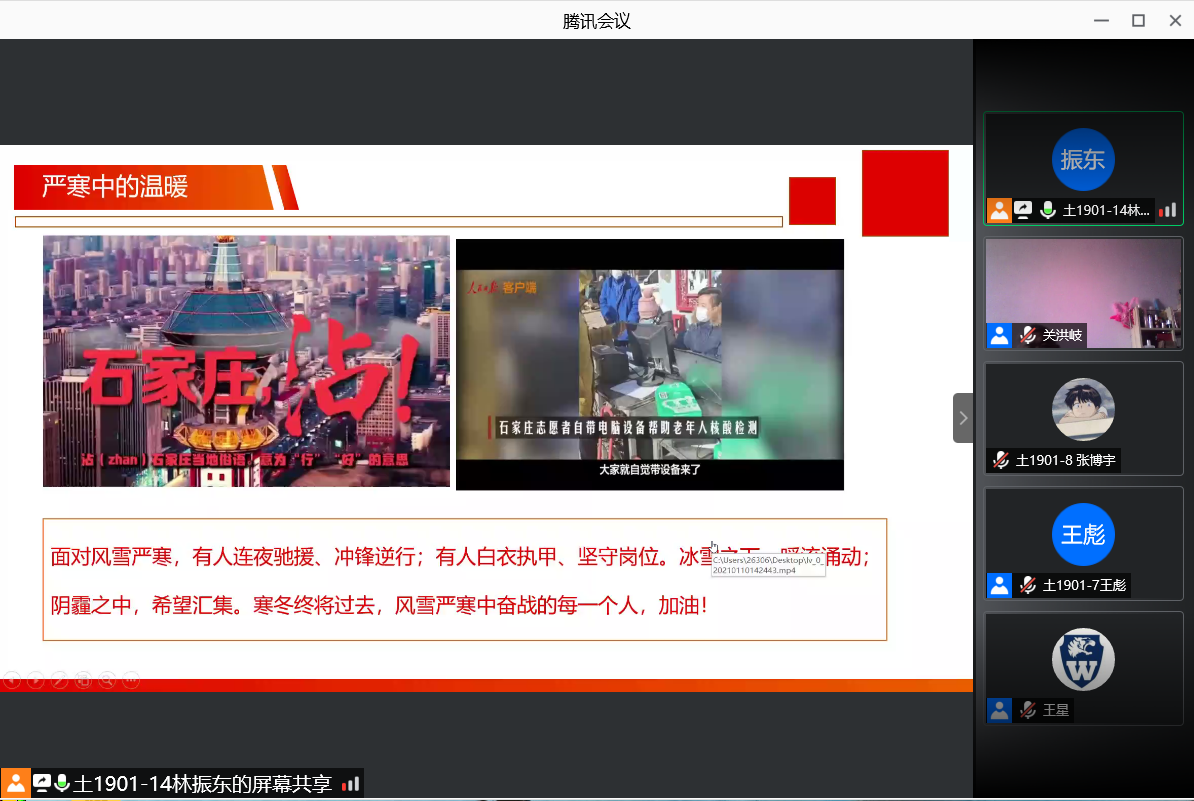This screenshot has height=801, width=1194.
Task: Play the 石家庄志愿者 news video on the slide
Action: point(650,365)
